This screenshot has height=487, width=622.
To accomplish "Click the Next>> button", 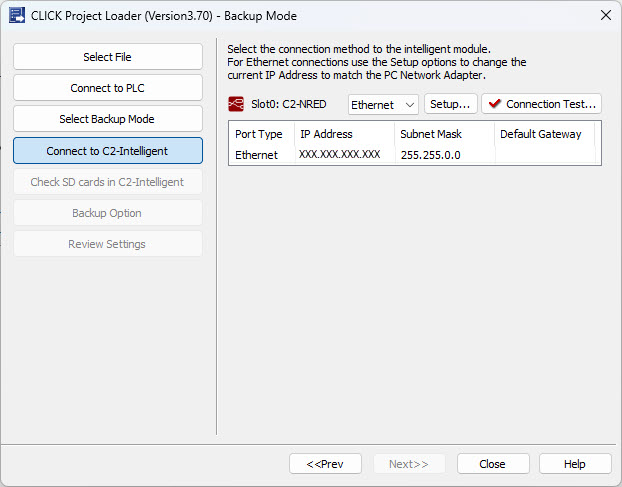I will (x=409, y=464).
